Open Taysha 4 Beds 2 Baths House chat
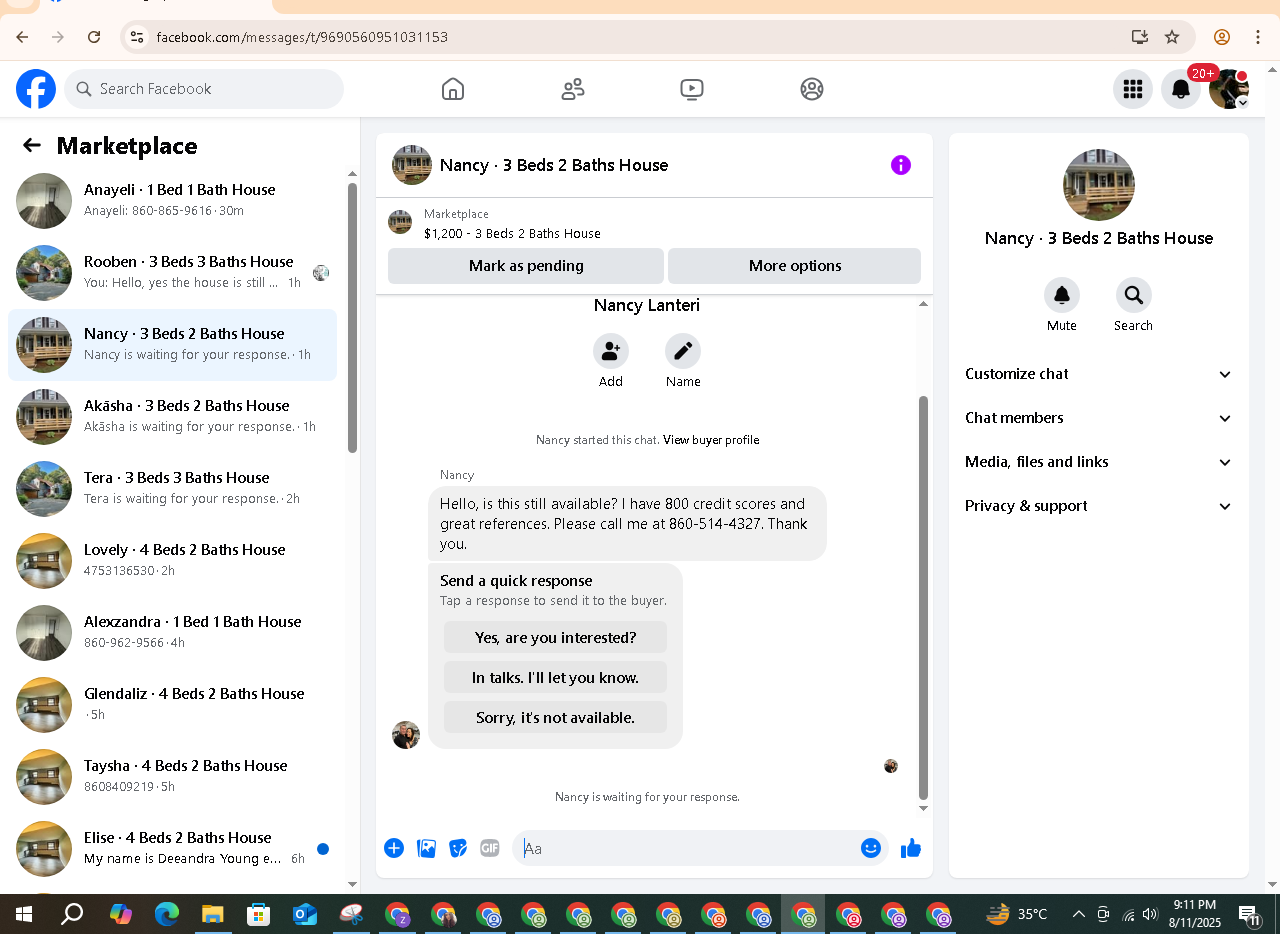 [172, 777]
